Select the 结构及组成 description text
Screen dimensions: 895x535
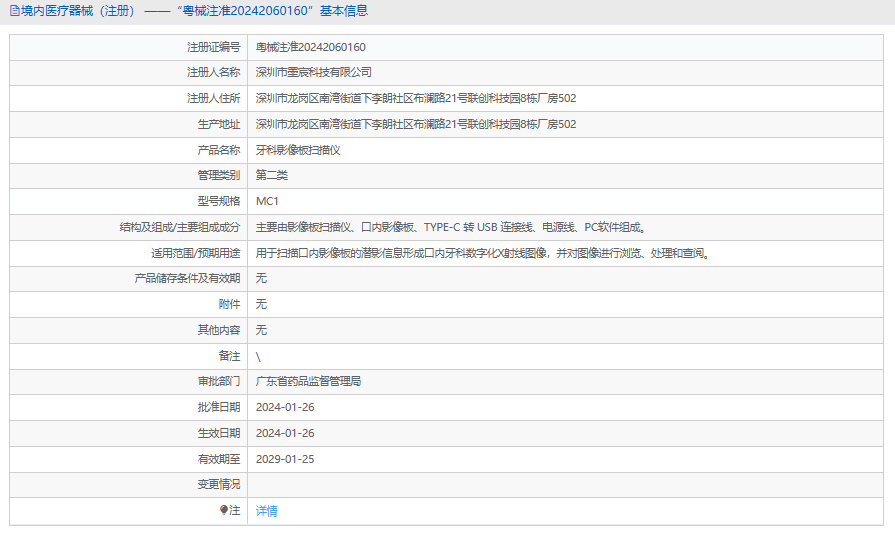451,227
